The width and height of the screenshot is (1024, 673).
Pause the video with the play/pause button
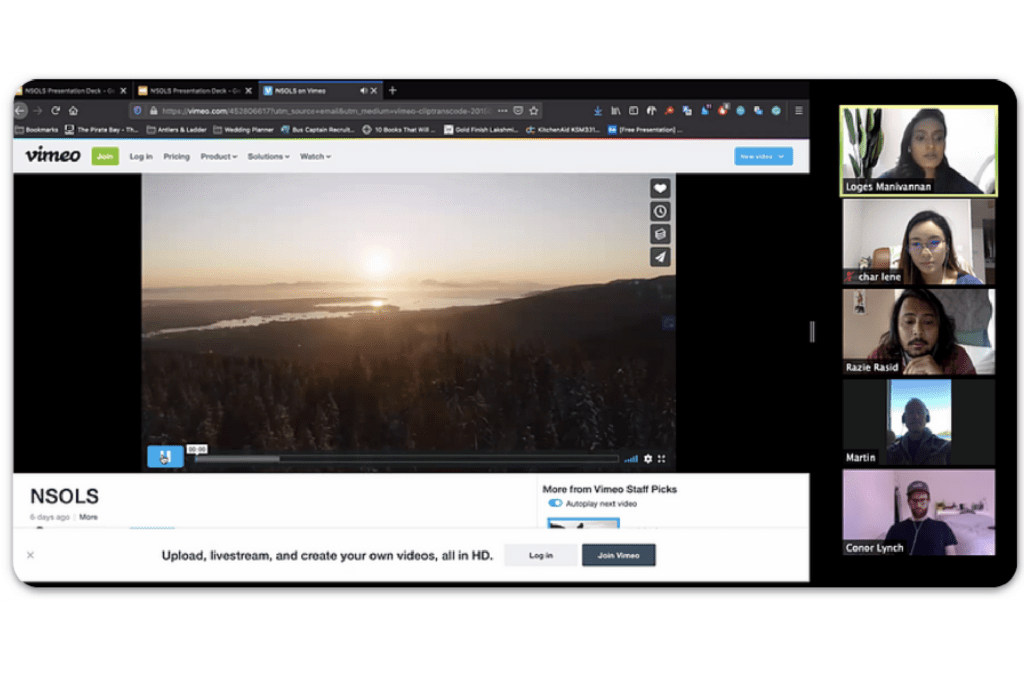165,457
